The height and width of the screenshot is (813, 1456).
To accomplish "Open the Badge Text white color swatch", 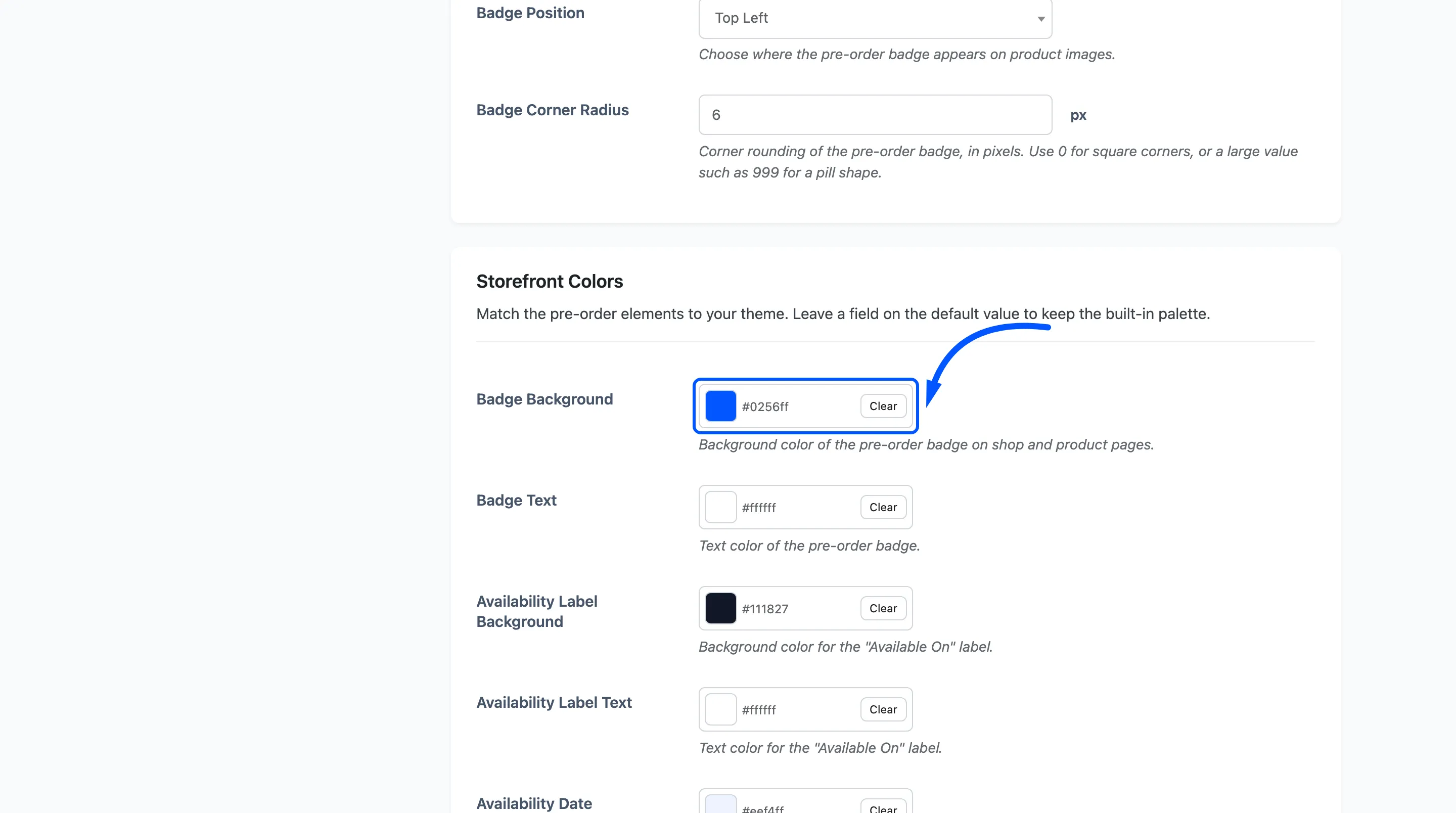I will (x=720, y=507).
